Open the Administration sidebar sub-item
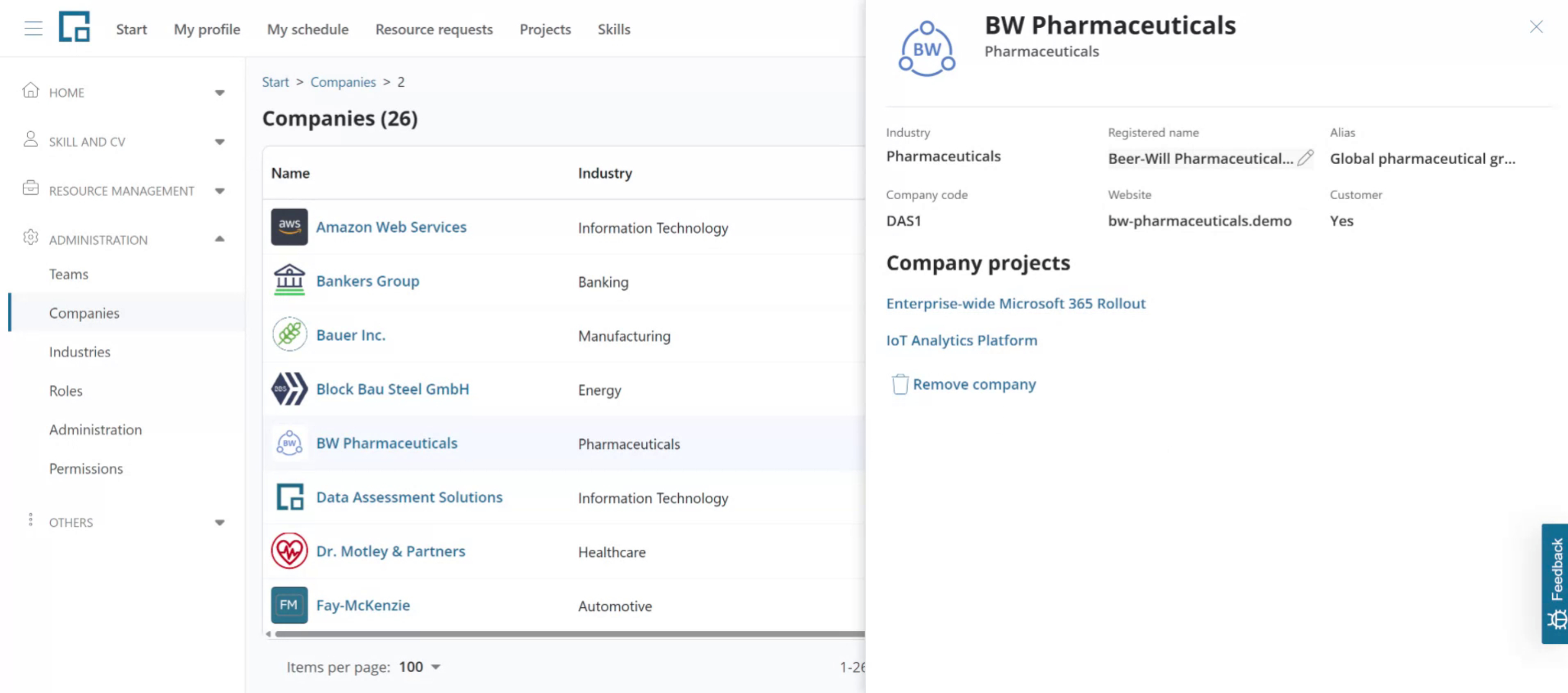 pos(96,429)
